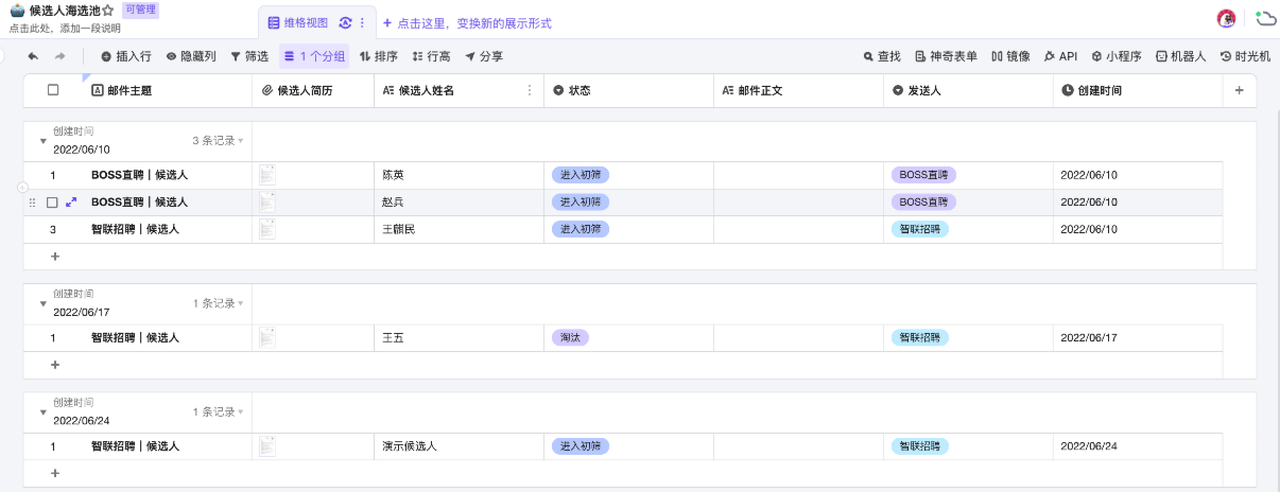Image resolution: width=1280 pixels, height=492 pixels.
Task: Click the add new view link
Action: (x=467, y=23)
